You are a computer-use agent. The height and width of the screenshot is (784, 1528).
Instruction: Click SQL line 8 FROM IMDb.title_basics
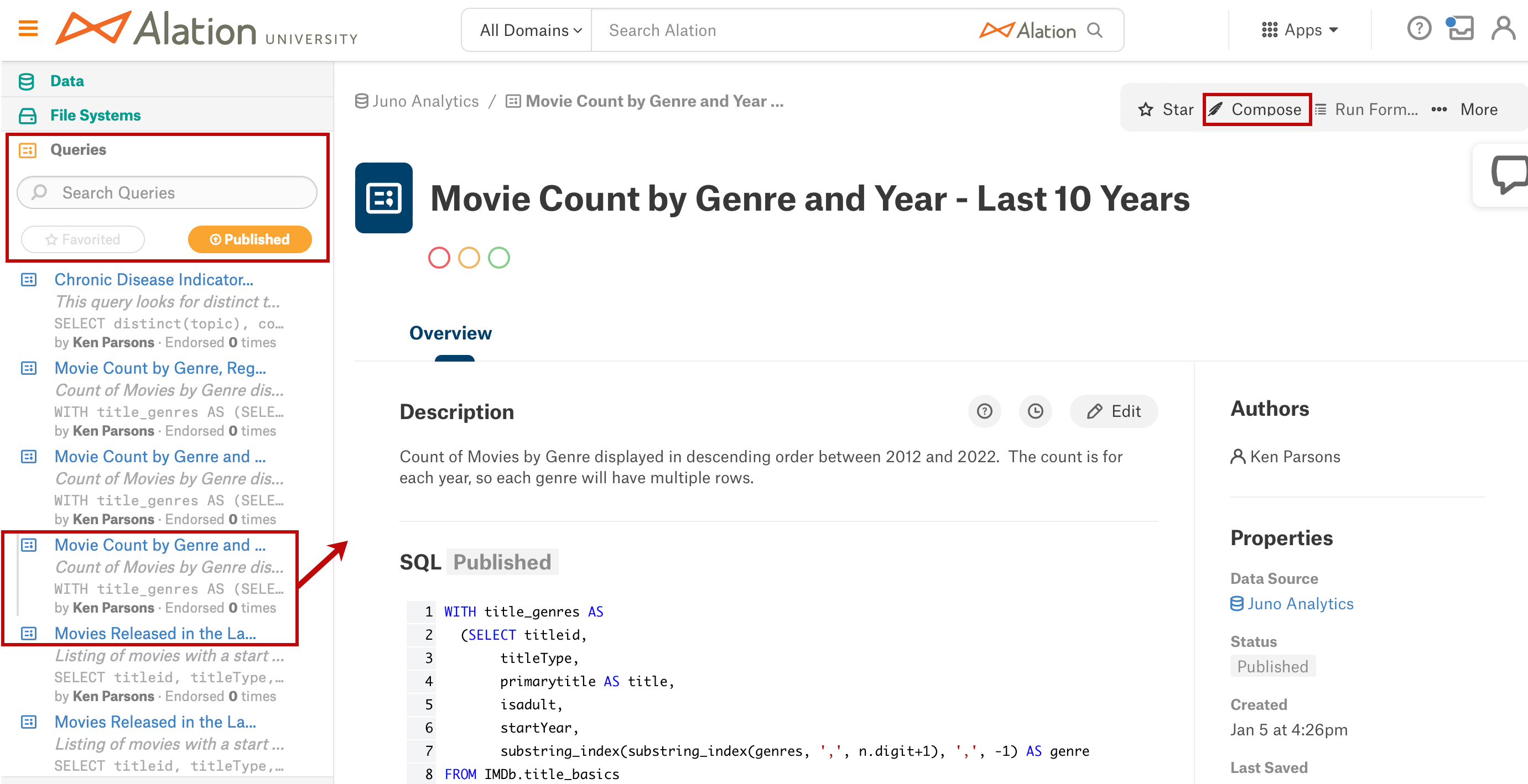tap(532, 775)
